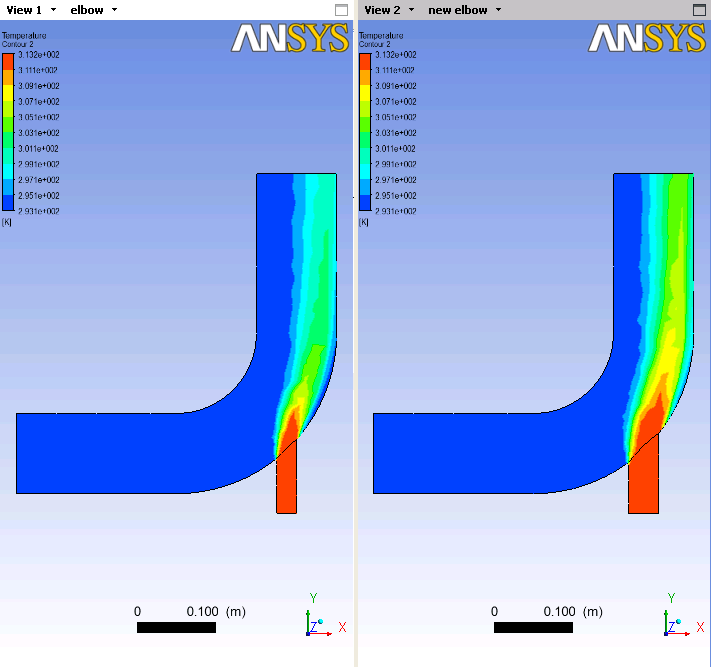Click the temperature color legend bar in View 2

pyautogui.click(x=365, y=132)
